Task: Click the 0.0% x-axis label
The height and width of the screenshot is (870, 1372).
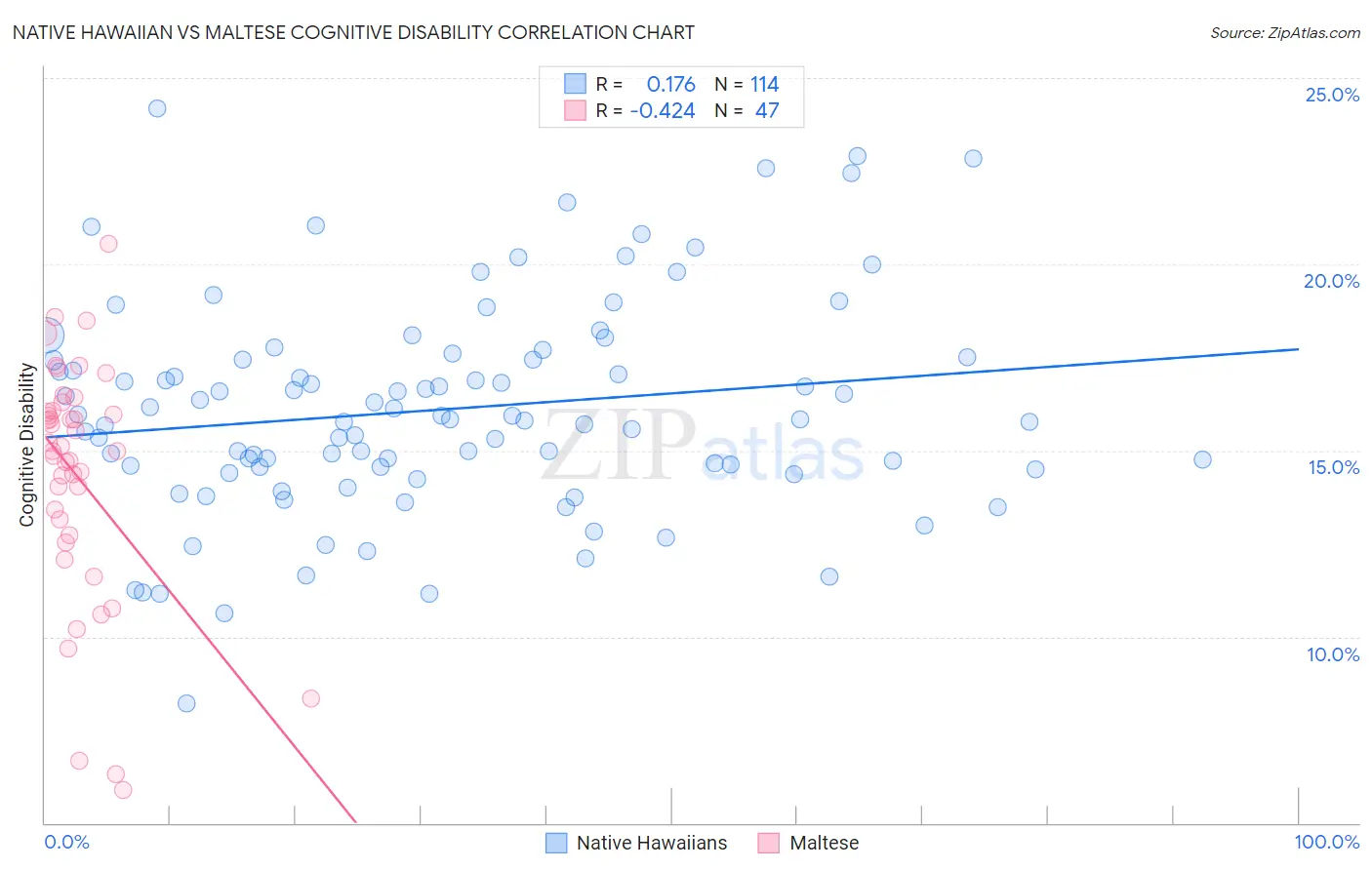Action: click(66, 842)
